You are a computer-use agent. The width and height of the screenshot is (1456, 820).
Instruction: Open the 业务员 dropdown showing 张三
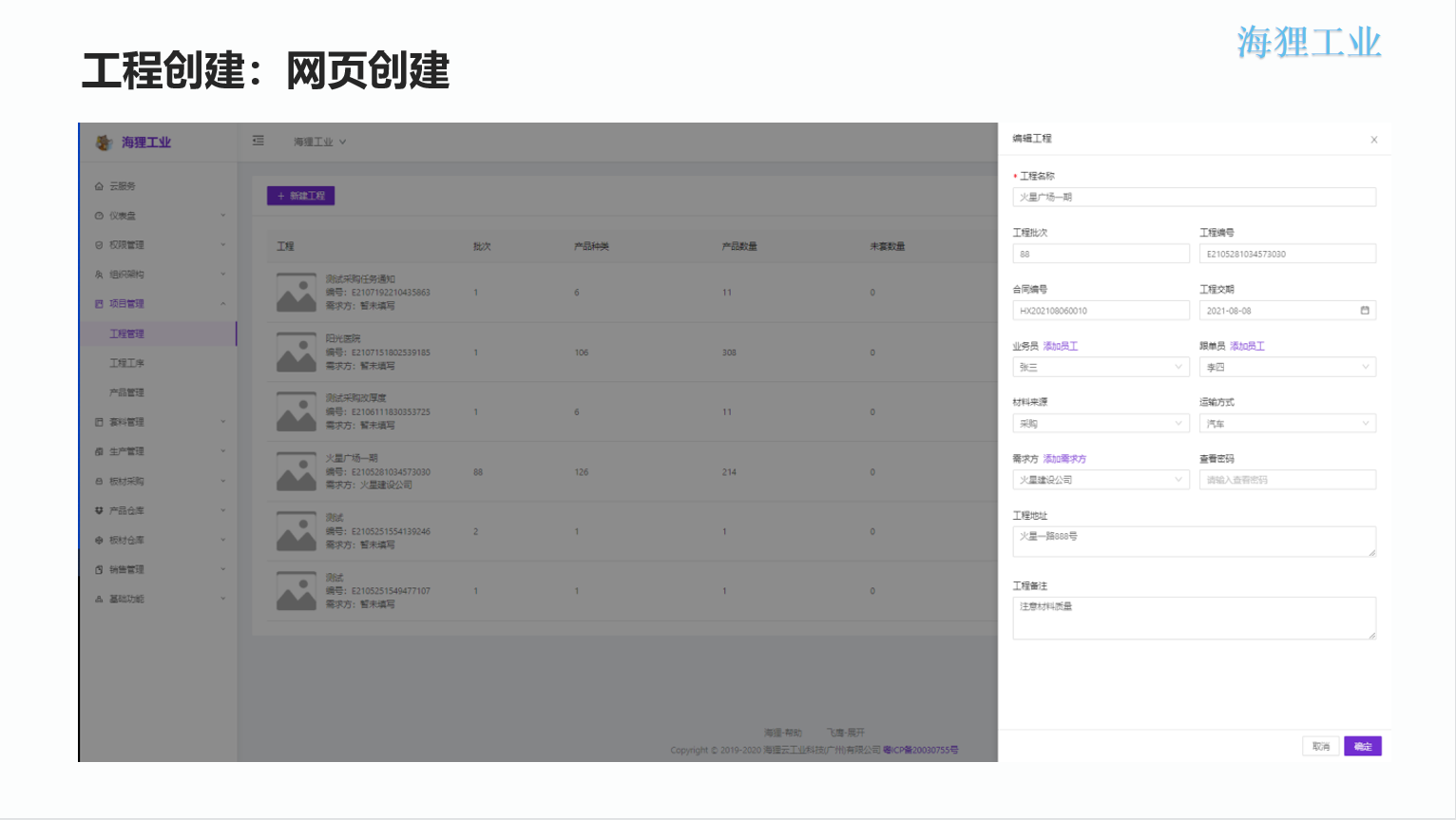[1101, 367]
